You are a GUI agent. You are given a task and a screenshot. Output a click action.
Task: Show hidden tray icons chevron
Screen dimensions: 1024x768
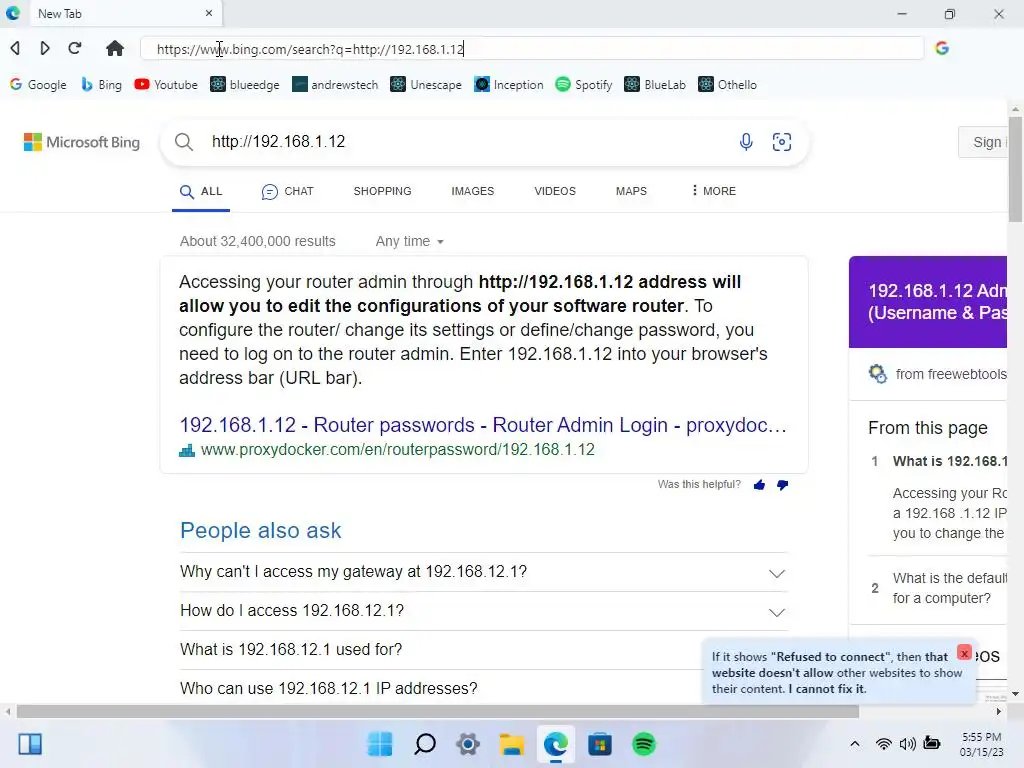point(854,744)
